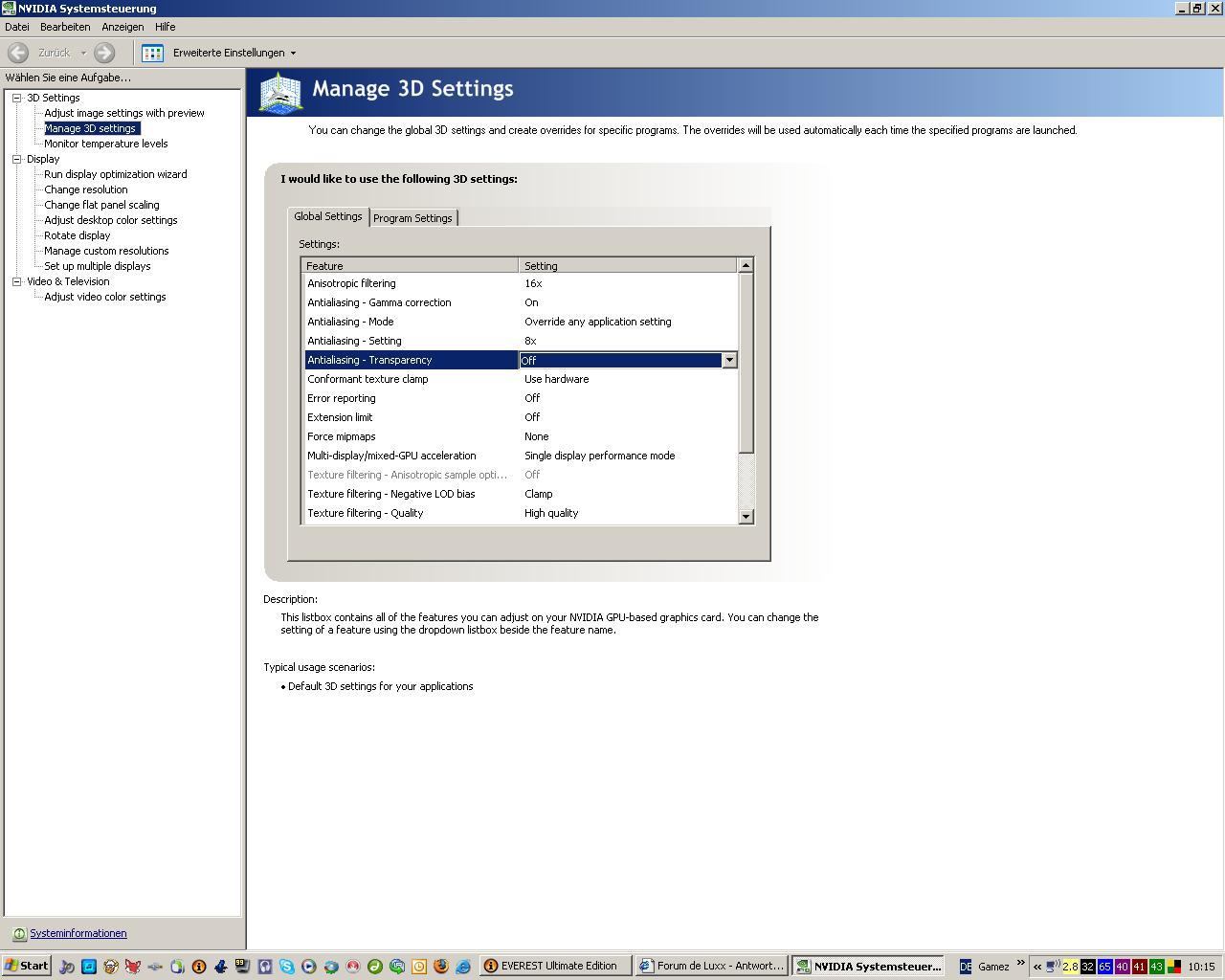1225x980 pixels.
Task: Select Change resolution in the tree
Action: (x=86, y=189)
